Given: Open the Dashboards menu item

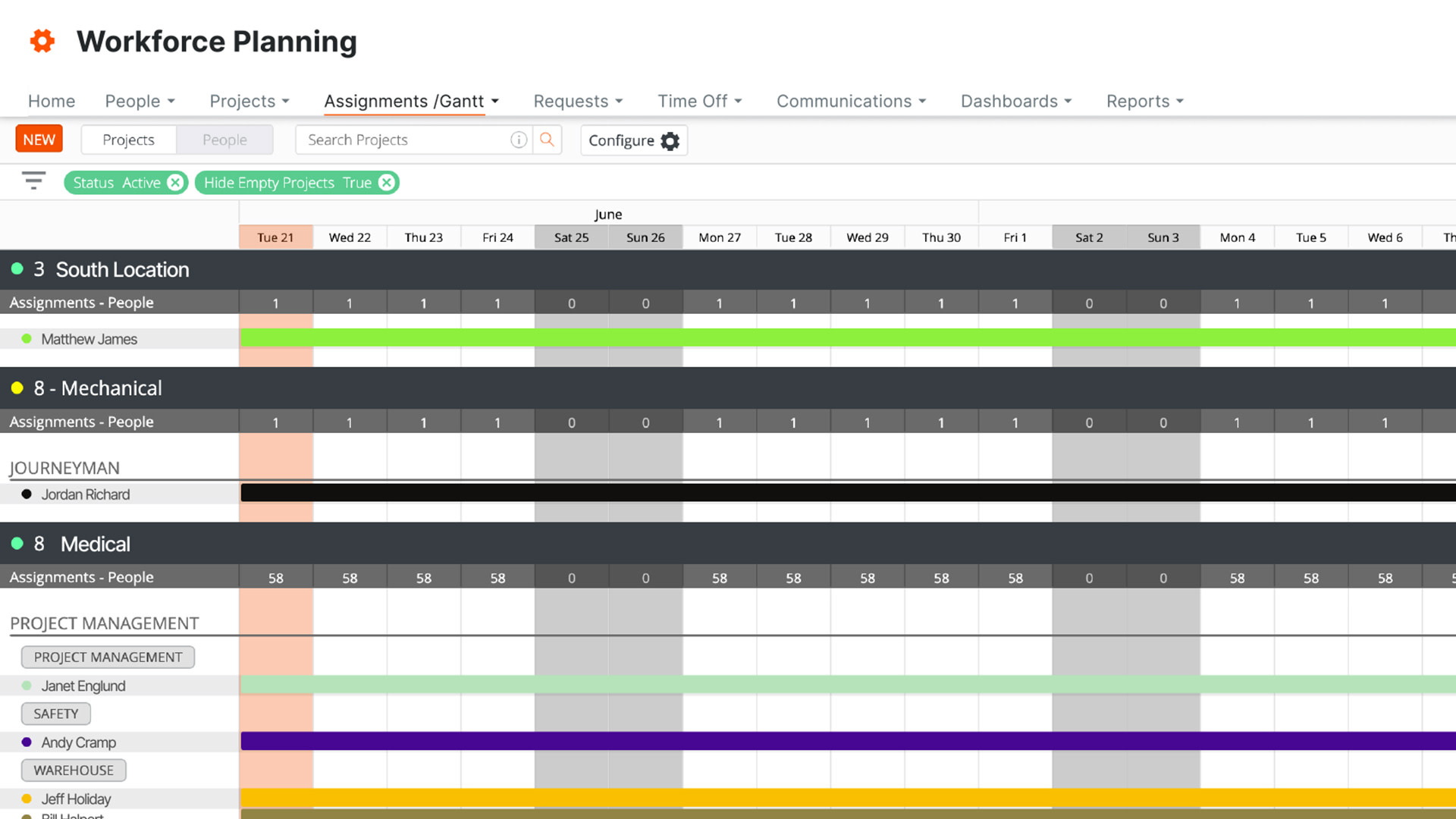Looking at the screenshot, I should (x=1015, y=101).
